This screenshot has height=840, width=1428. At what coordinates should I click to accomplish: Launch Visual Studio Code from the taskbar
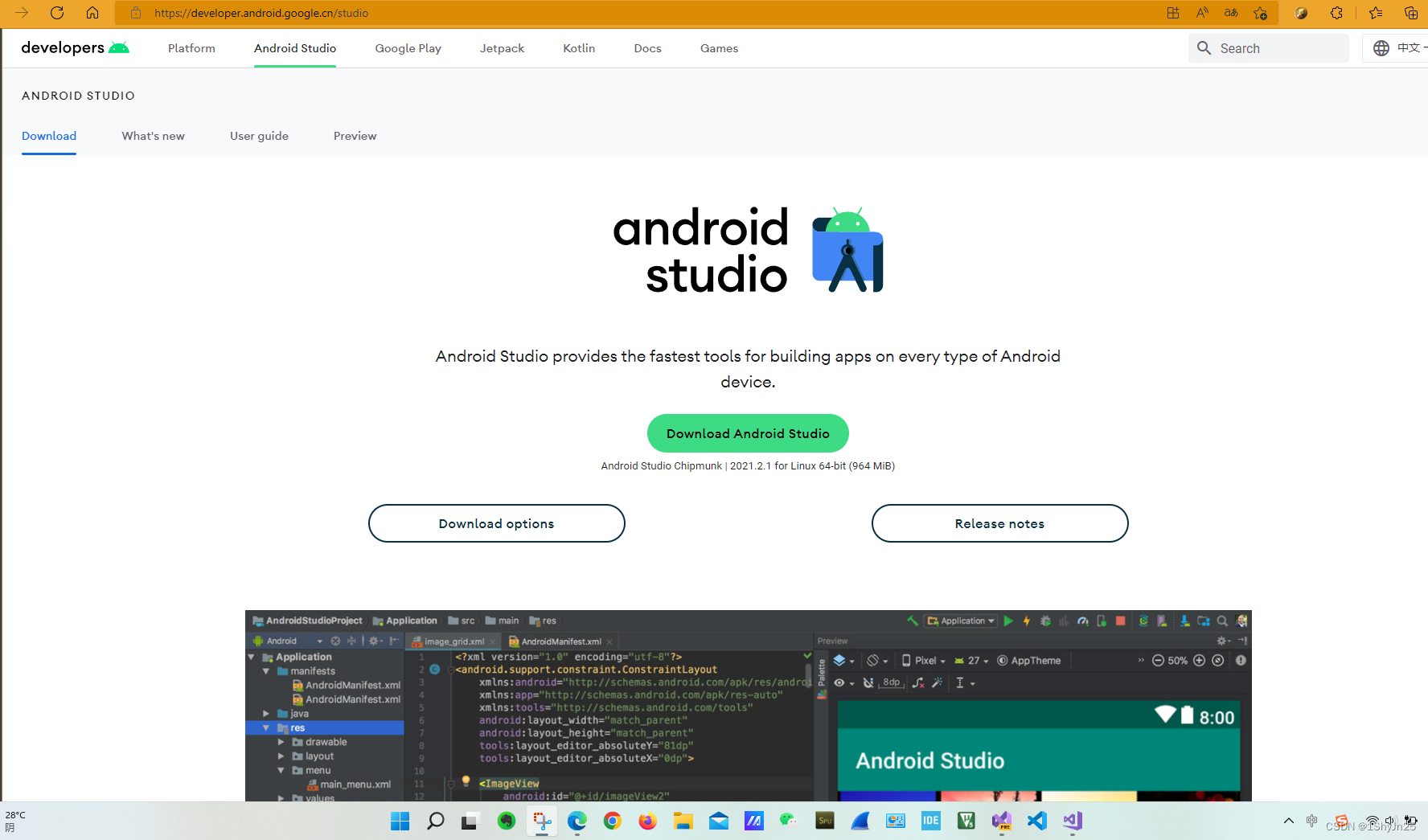coord(1037,821)
